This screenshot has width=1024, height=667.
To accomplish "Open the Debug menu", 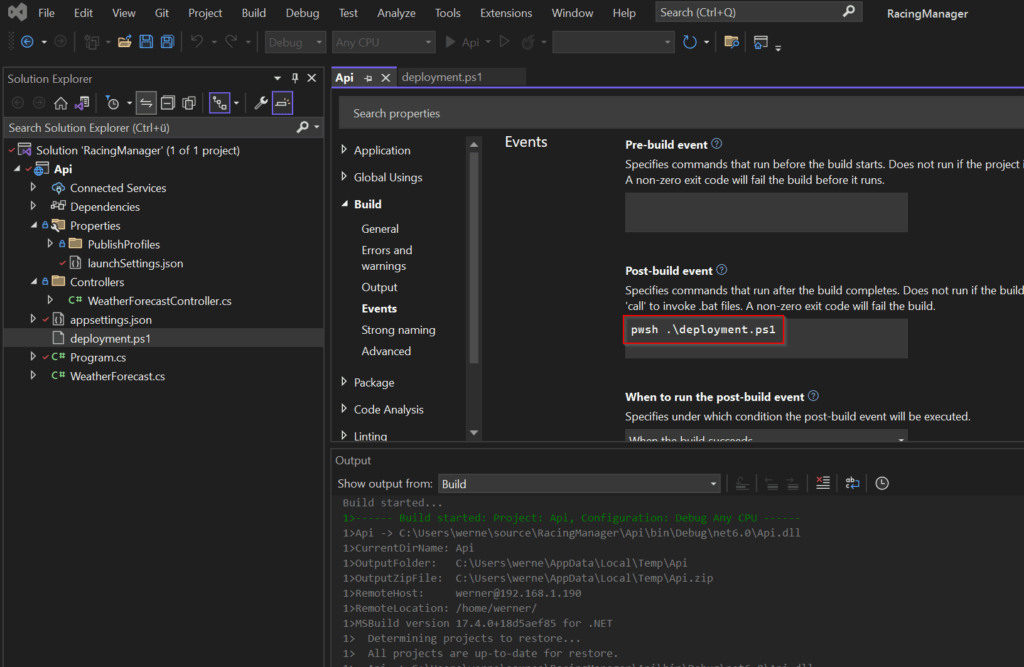I will click(302, 13).
